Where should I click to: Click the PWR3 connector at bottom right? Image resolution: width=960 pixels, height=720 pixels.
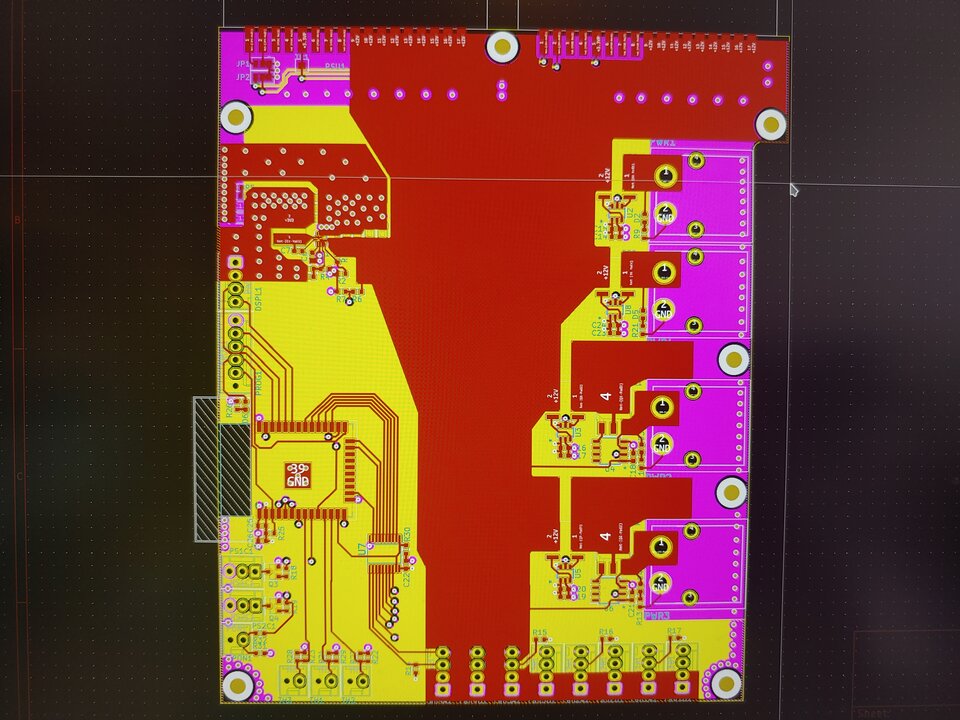coord(657,615)
